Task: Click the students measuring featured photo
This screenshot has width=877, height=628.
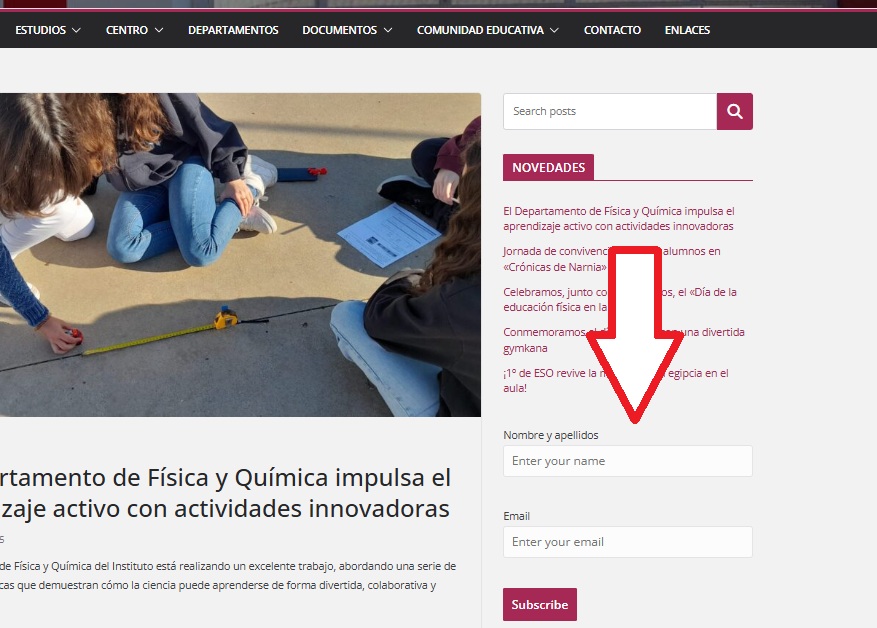Action: tap(241, 255)
